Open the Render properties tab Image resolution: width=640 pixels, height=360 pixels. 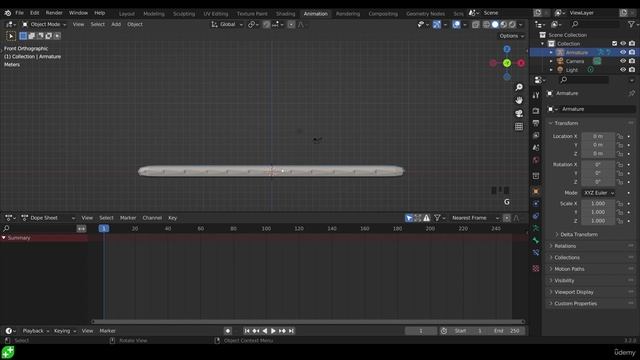[536, 111]
